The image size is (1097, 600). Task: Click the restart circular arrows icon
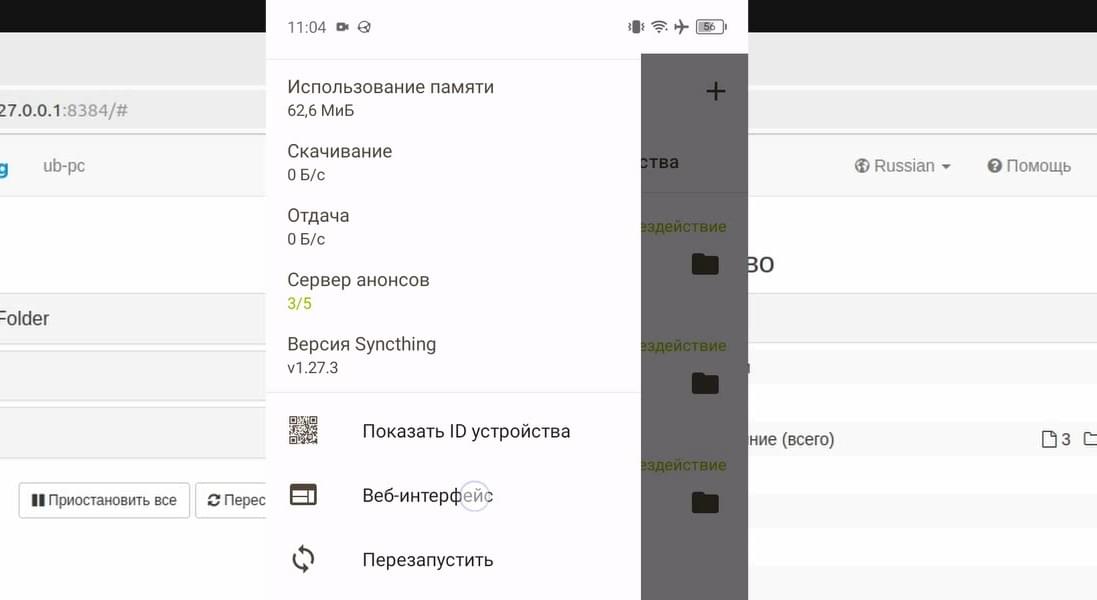[303, 559]
